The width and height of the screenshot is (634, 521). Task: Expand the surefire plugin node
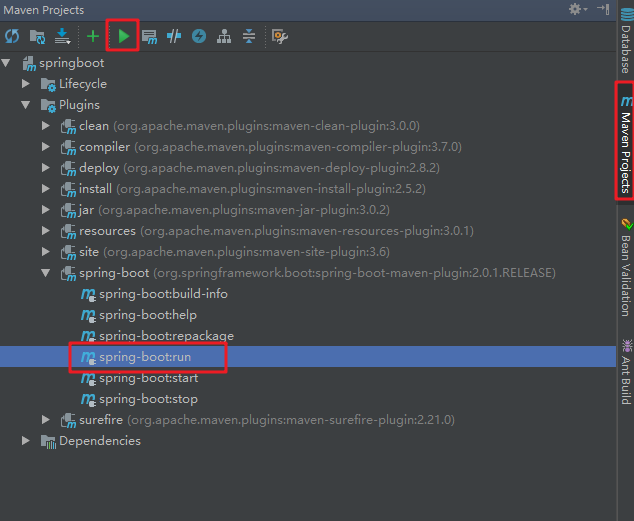[x=46, y=420]
